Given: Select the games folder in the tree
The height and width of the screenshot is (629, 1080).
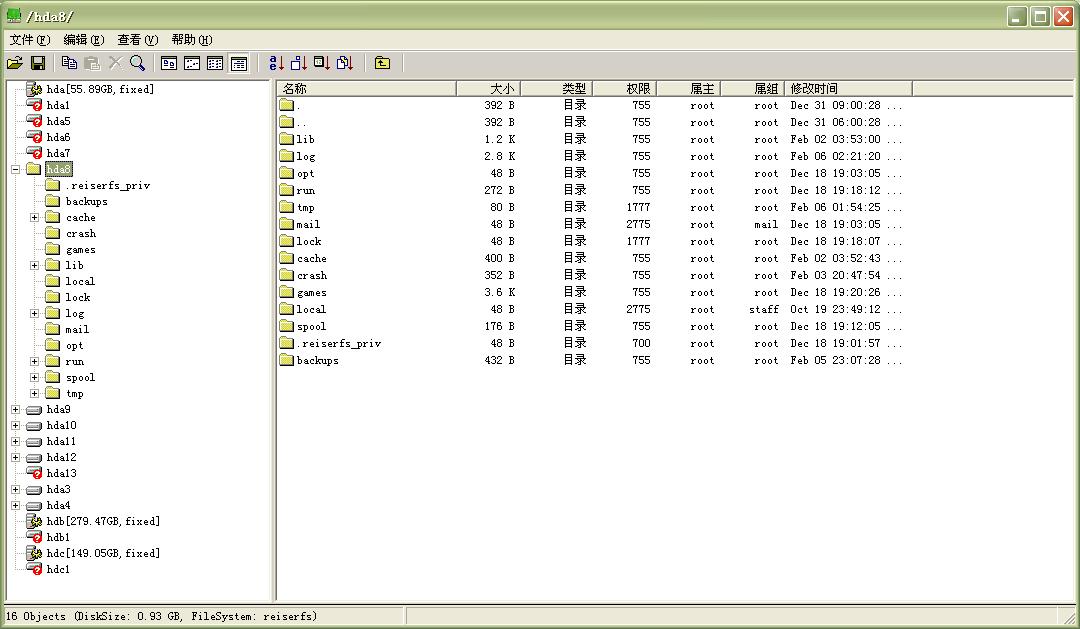Looking at the screenshot, I should 81,250.
